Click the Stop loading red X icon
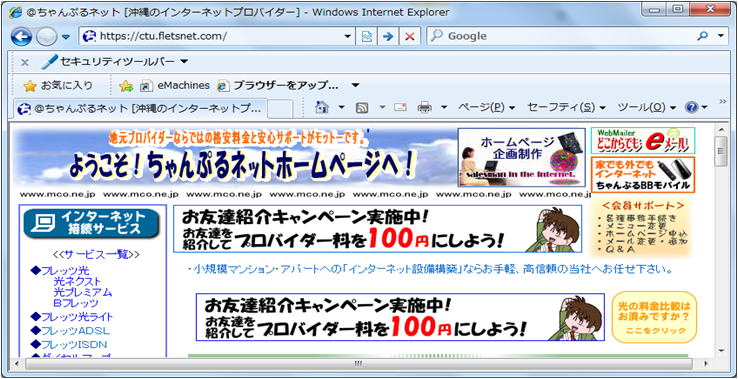738x379 pixels. pyautogui.click(x=409, y=36)
